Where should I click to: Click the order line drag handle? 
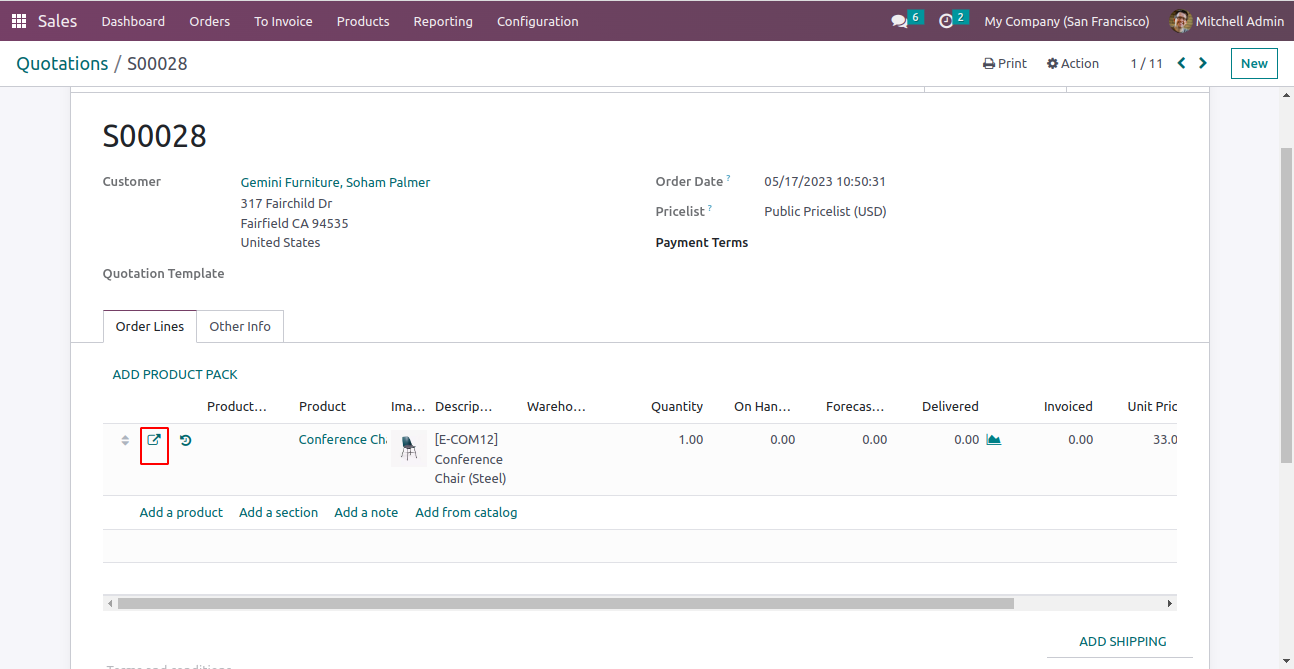(x=125, y=440)
